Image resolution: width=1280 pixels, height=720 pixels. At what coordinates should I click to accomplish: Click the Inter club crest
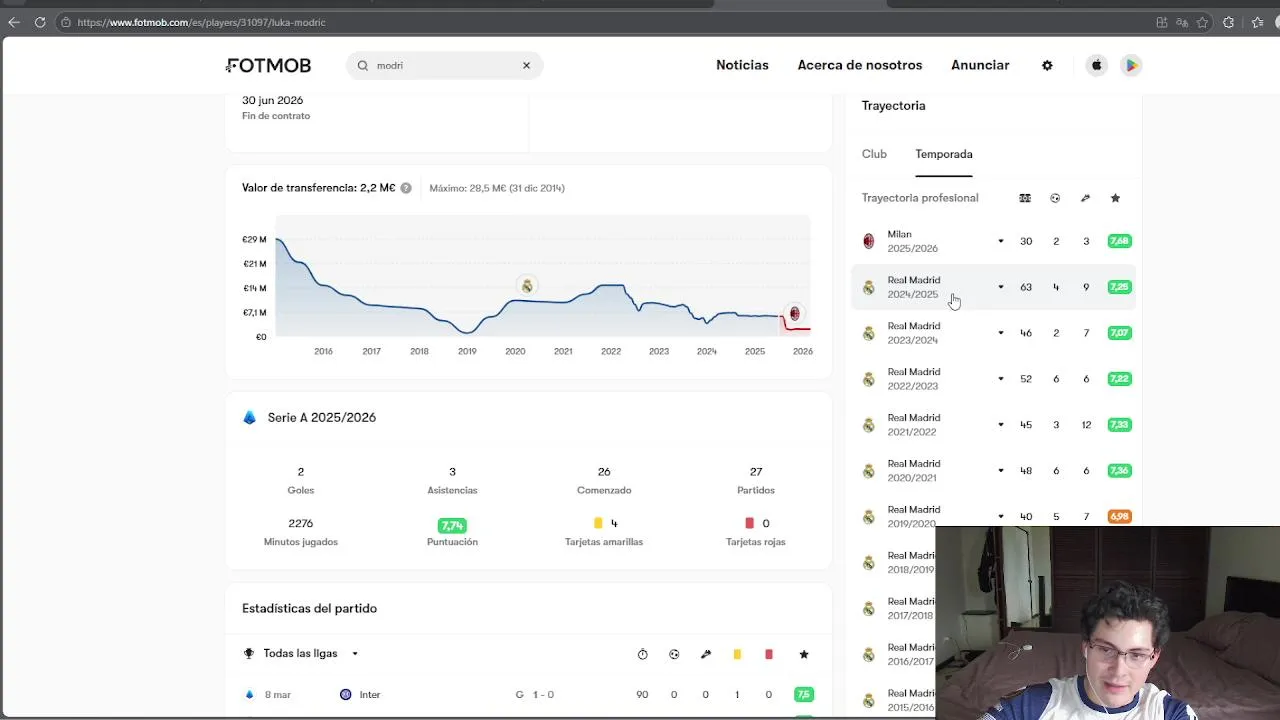(x=346, y=694)
